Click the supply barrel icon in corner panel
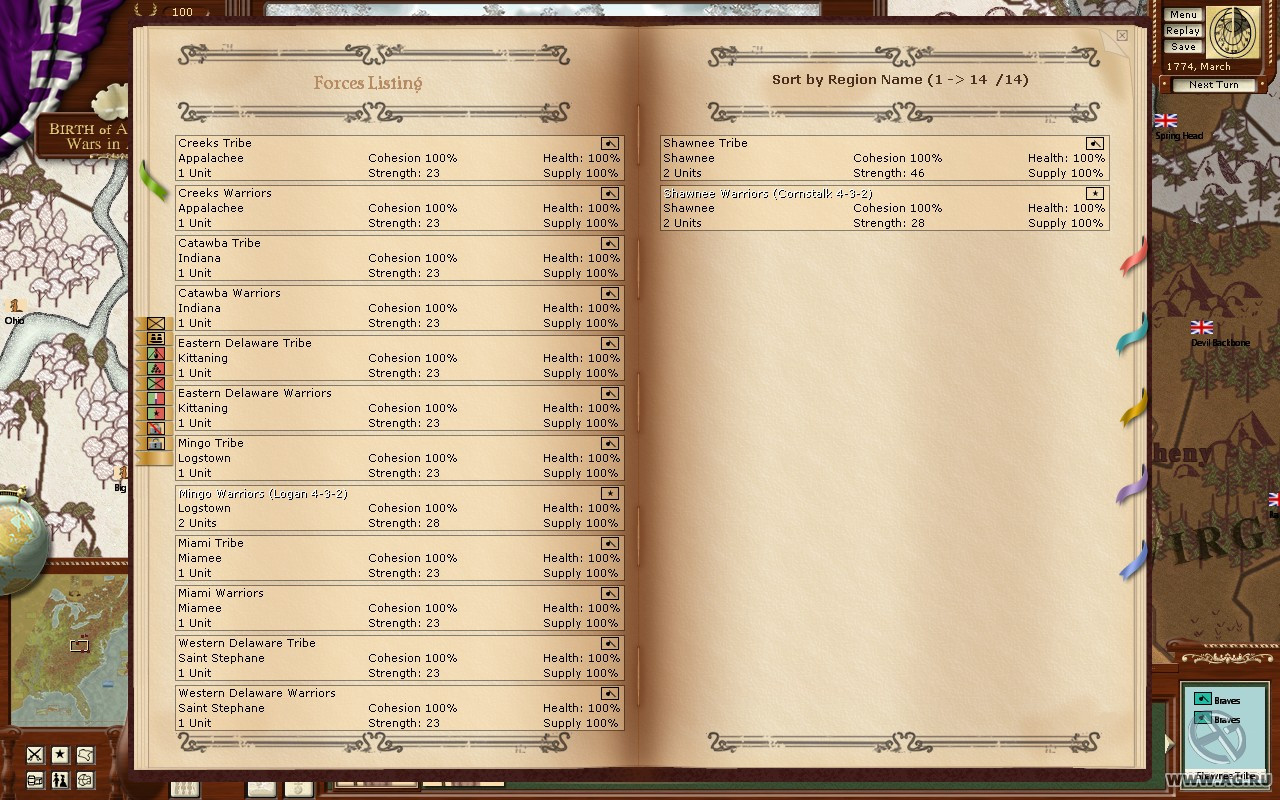This screenshot has width=1280, height=800. pyautogui.click(x=35, y=779)
